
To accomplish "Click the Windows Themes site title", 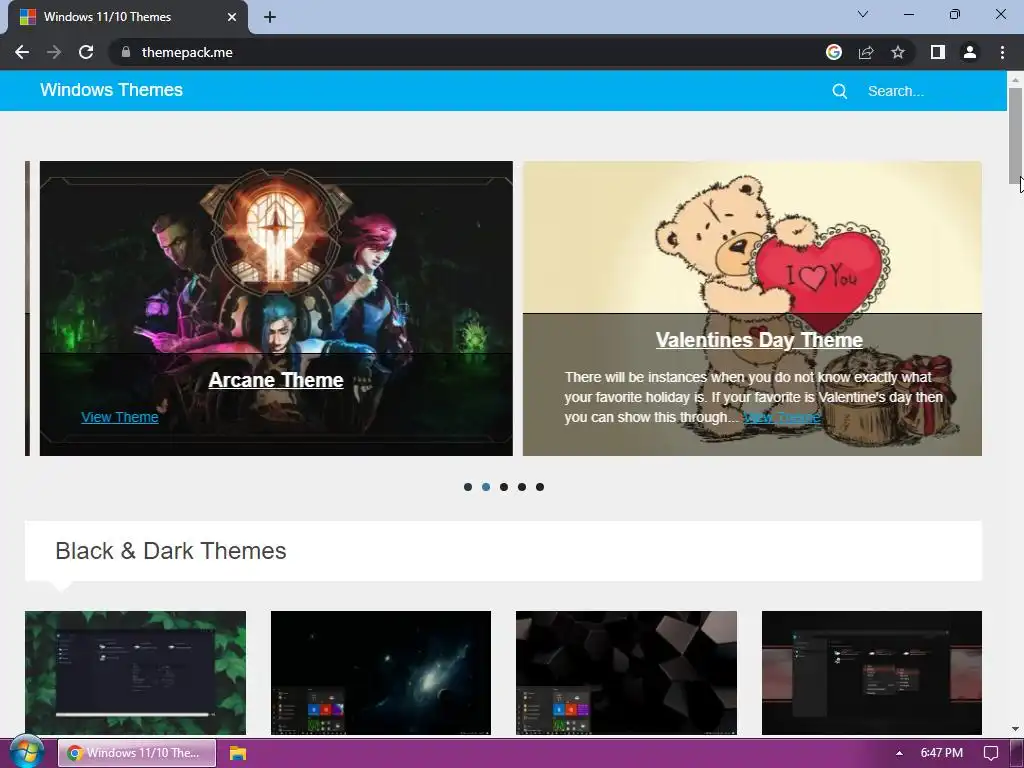I will point(112,90).
